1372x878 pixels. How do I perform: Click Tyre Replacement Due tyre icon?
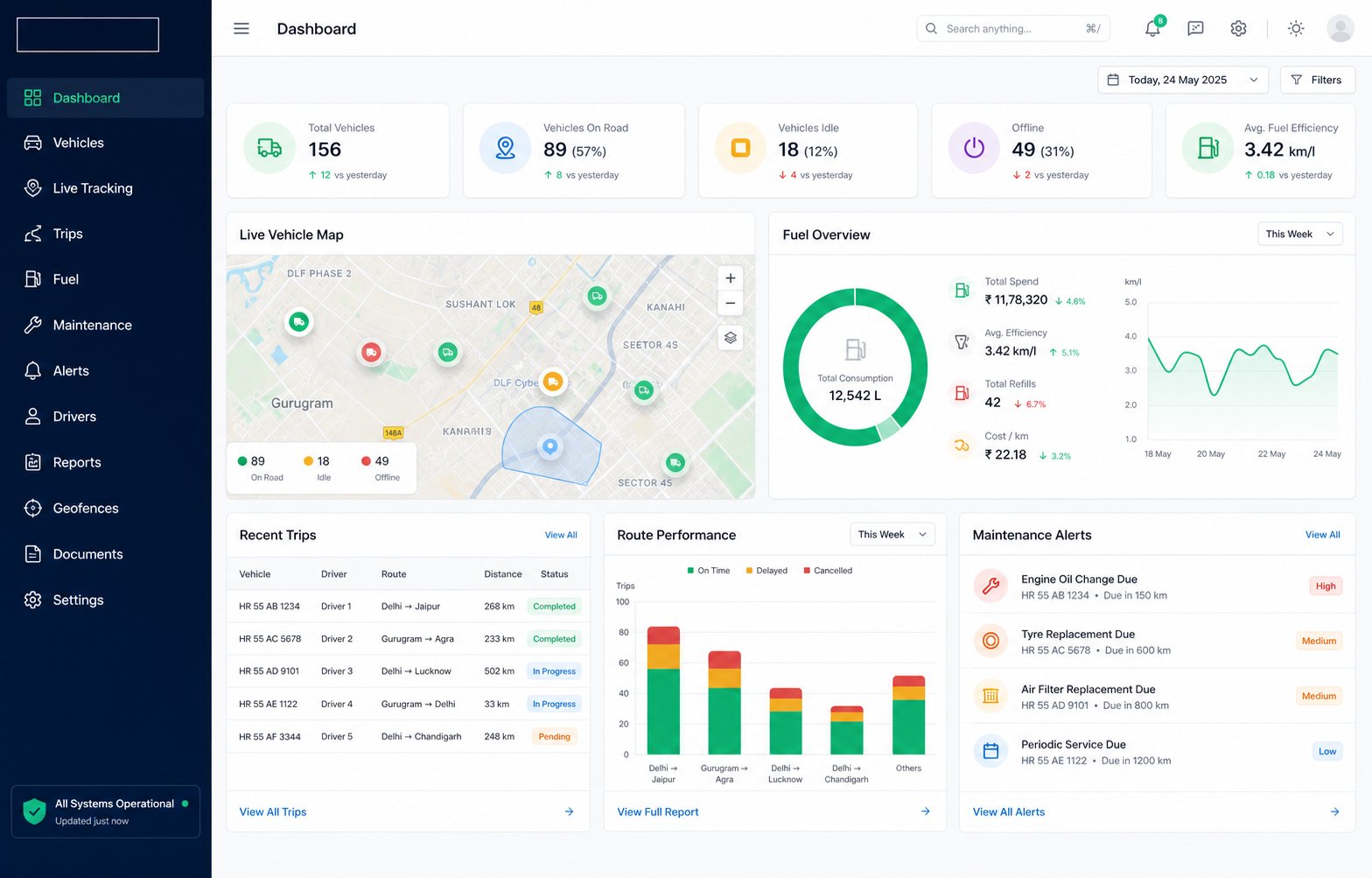990,641
